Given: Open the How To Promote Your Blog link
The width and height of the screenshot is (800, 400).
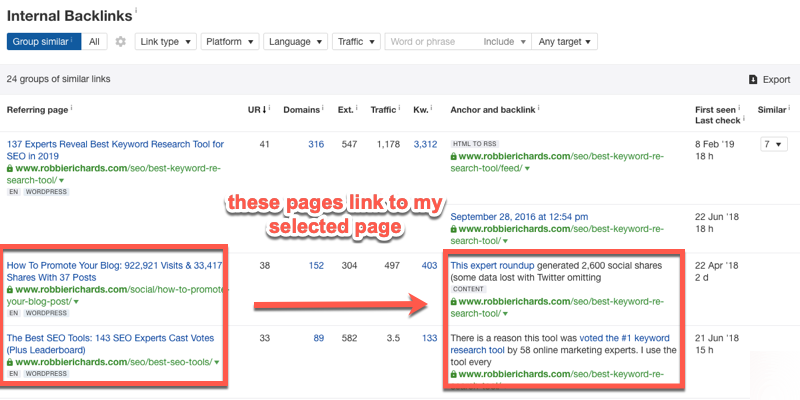Looking at the screenshot, I should click(115, 271).
